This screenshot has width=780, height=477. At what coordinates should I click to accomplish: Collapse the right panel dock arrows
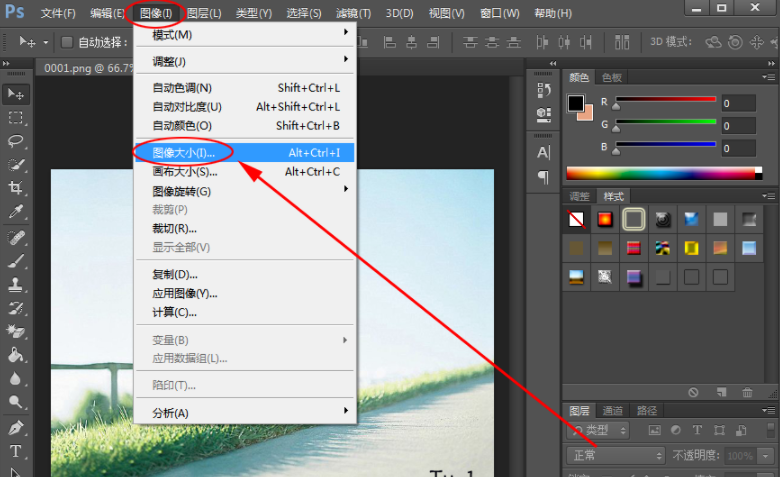(771, 64)
